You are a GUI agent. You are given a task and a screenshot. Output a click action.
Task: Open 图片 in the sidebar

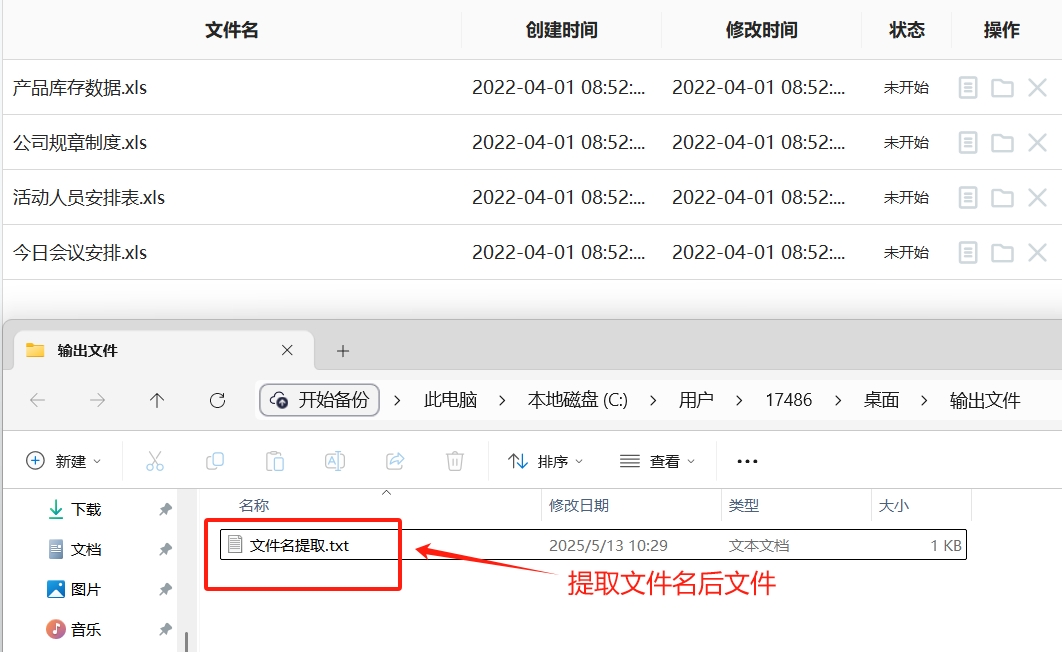point(75,589)
